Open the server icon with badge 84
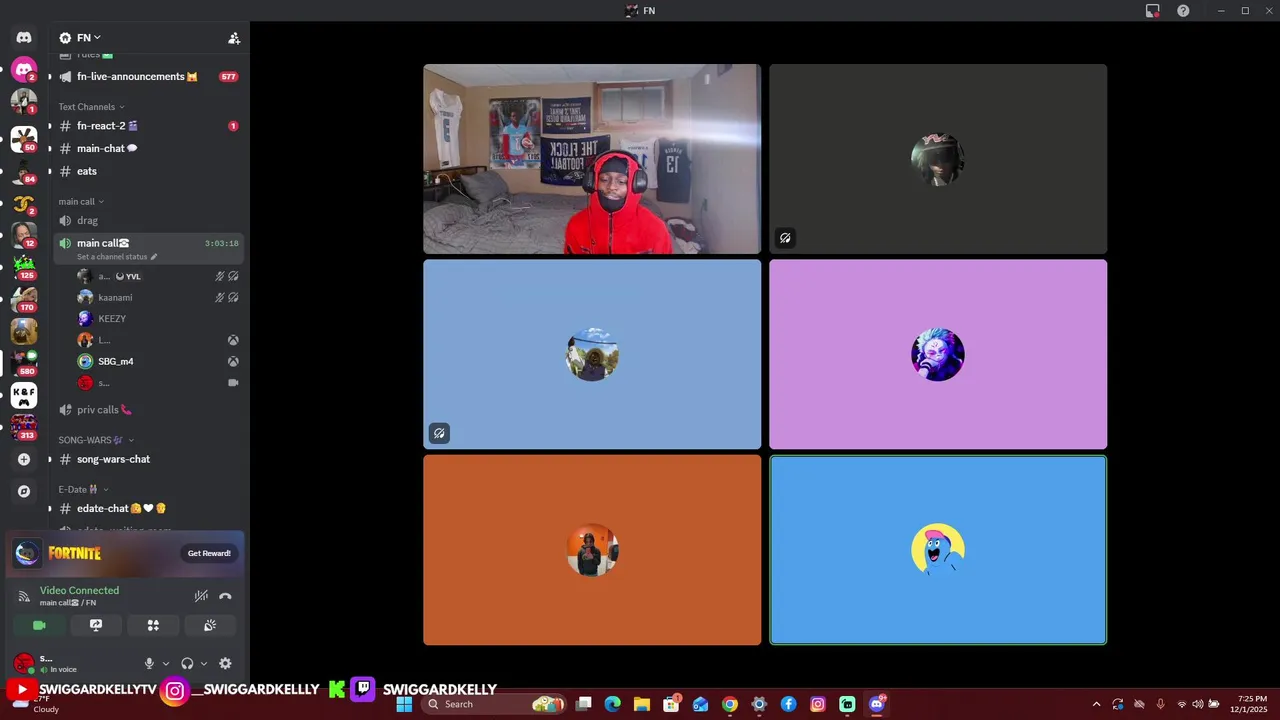The image size is (1280, 720). (24, 172)
